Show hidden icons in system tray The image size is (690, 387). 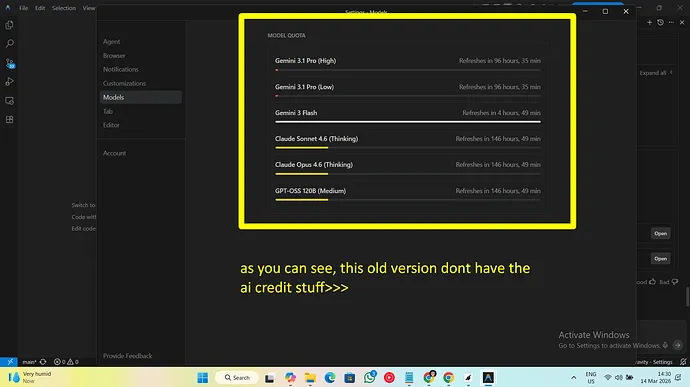coord(573,377)
